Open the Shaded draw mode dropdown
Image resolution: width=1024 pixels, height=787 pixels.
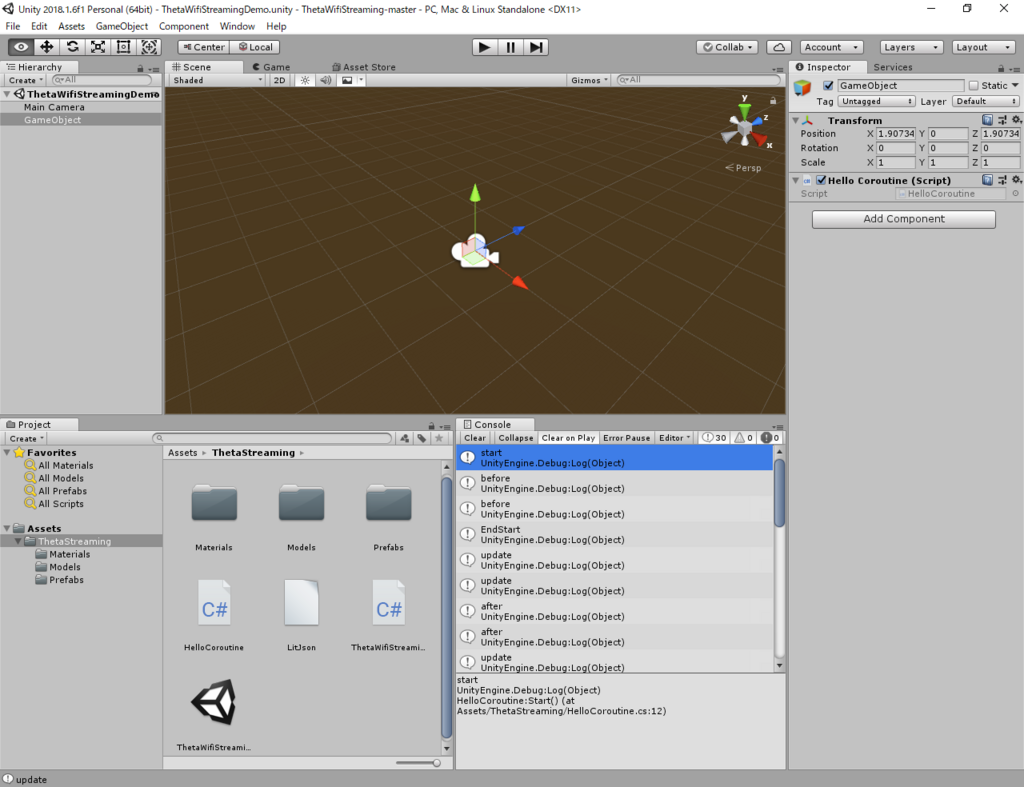(x=217, y=80)
